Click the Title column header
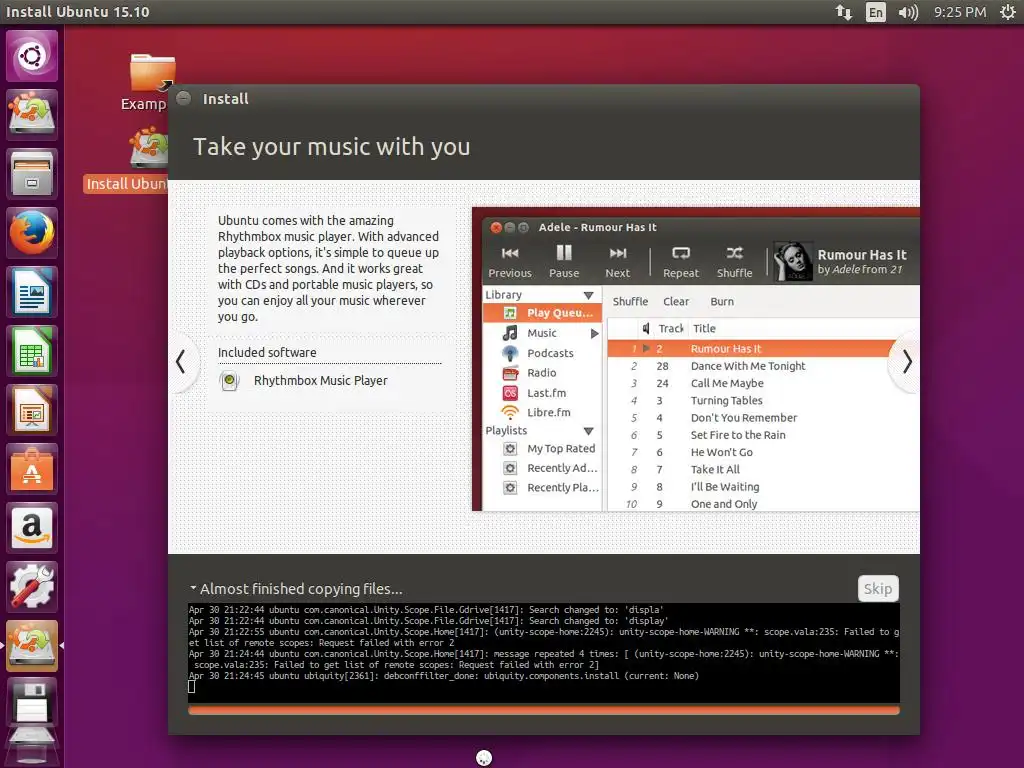 click(x=704, y=328)
